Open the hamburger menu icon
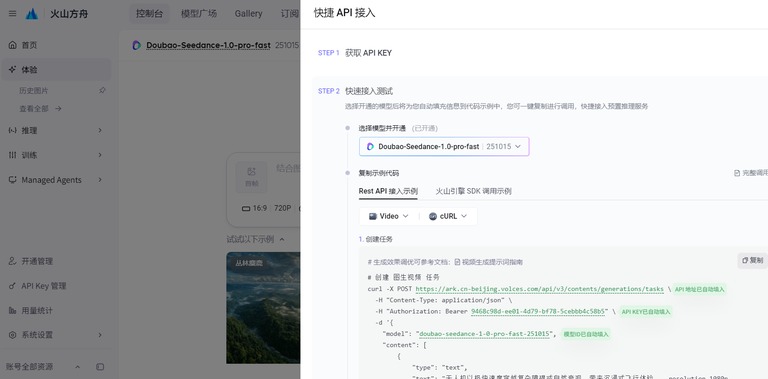 [x=12, y=14]
